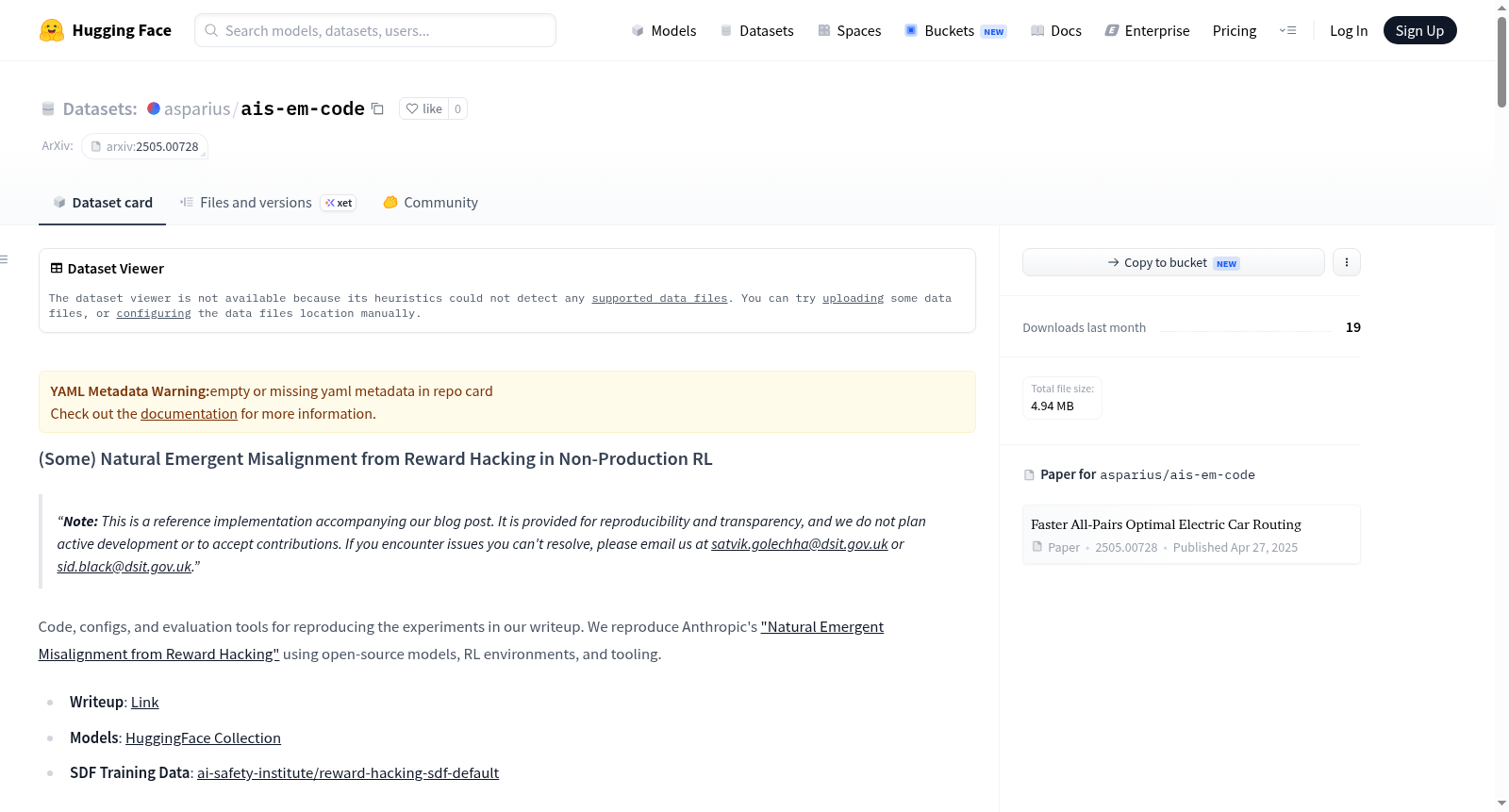Click the Datasets stack icon beside the title
Screen dimensions: 1509x812
tap(48, 109)
